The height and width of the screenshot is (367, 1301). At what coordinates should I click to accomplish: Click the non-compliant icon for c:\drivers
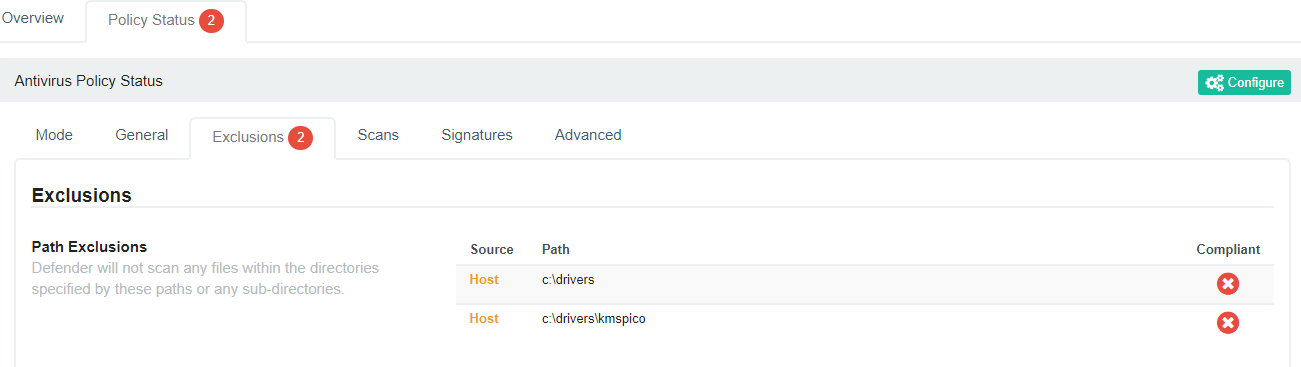pos(1228,284)
